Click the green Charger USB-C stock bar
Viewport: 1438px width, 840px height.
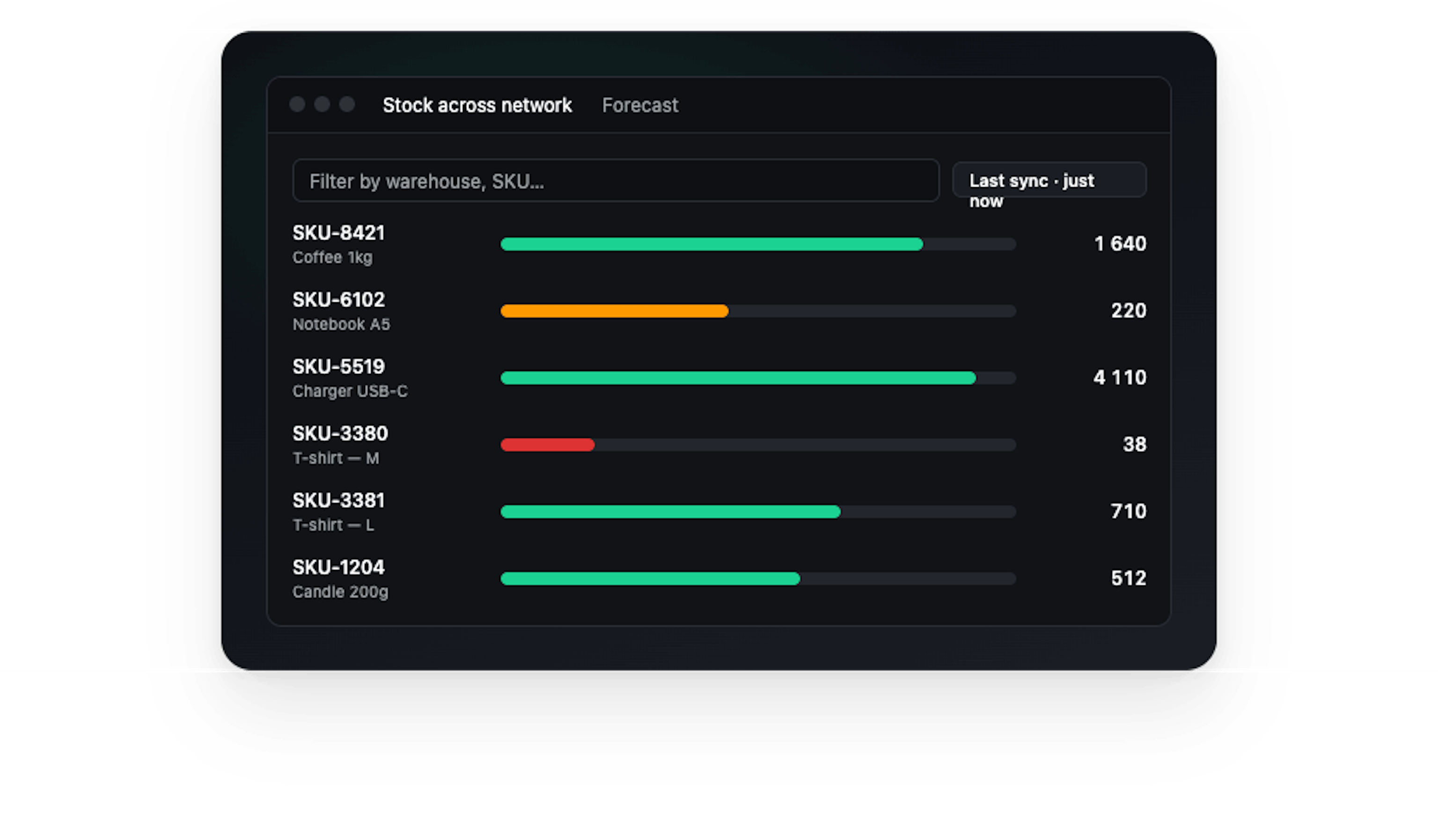(x=737, y=378)
